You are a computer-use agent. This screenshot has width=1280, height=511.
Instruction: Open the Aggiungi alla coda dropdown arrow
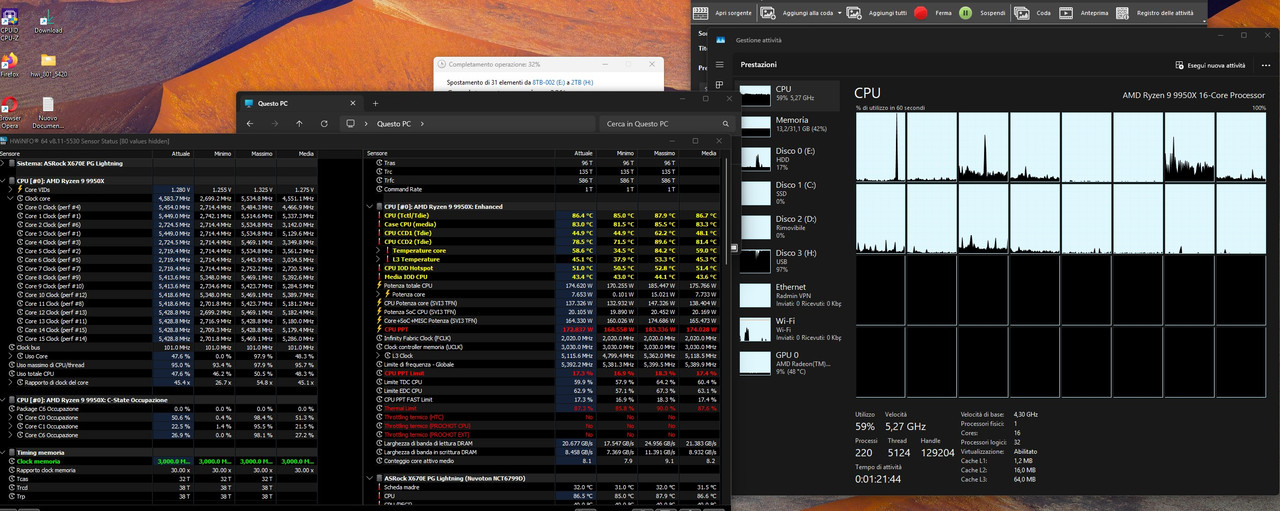point(838,13)
